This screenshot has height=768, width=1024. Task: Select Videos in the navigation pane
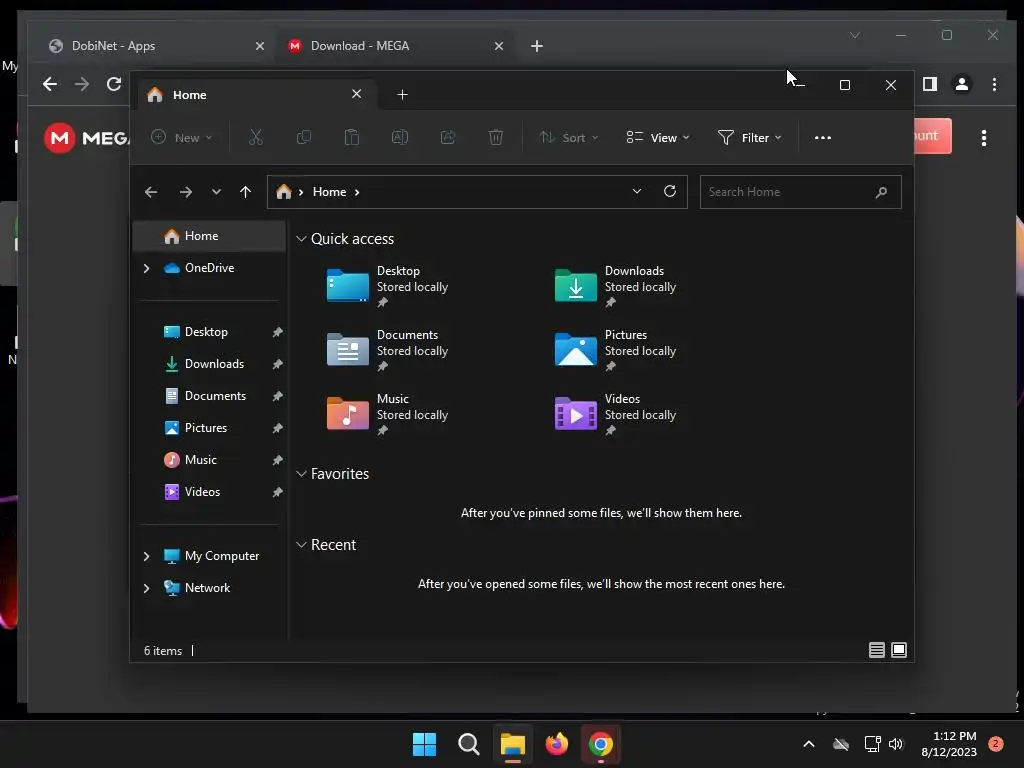coord(209,492)
